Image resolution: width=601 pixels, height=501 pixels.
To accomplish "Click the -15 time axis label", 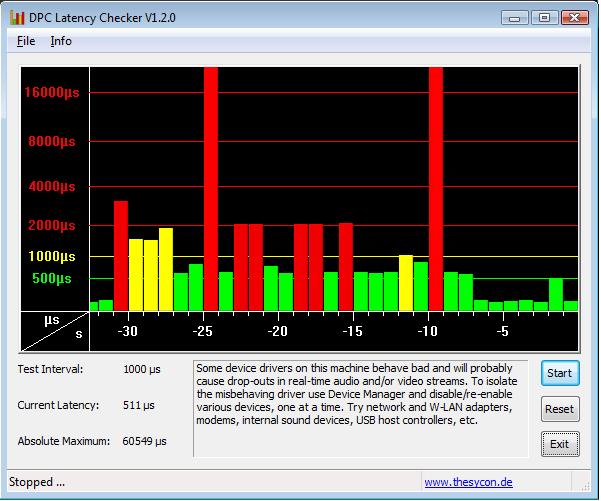I will [x=353, y=331].
